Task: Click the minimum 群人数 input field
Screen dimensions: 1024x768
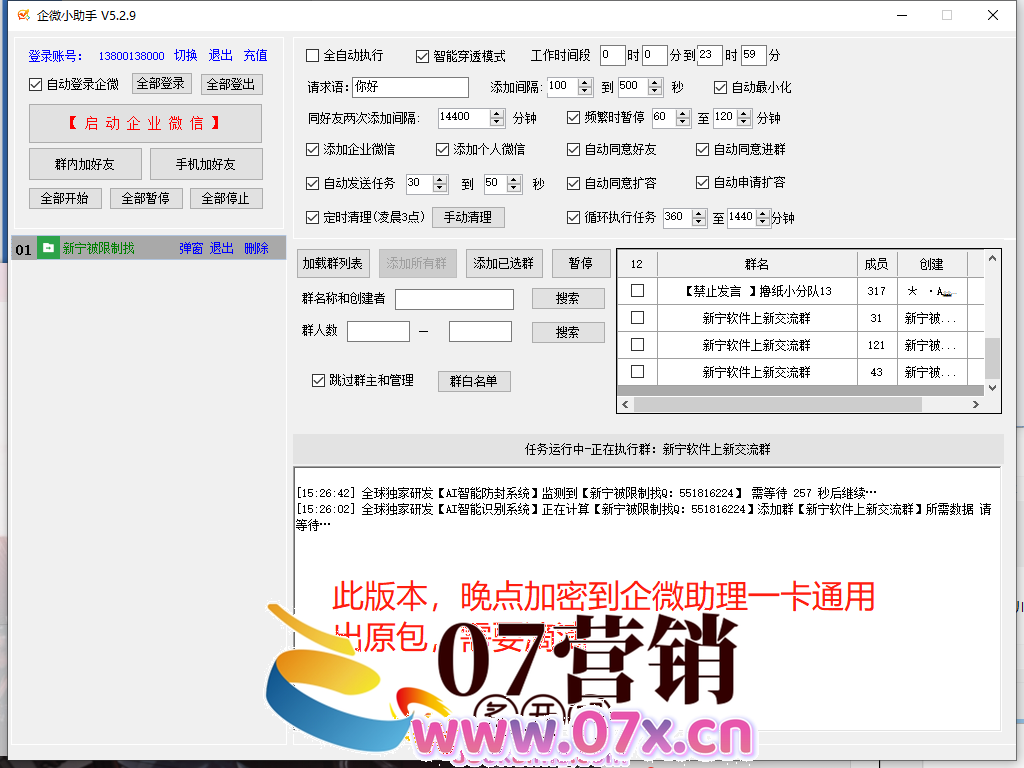Action: 378,332
